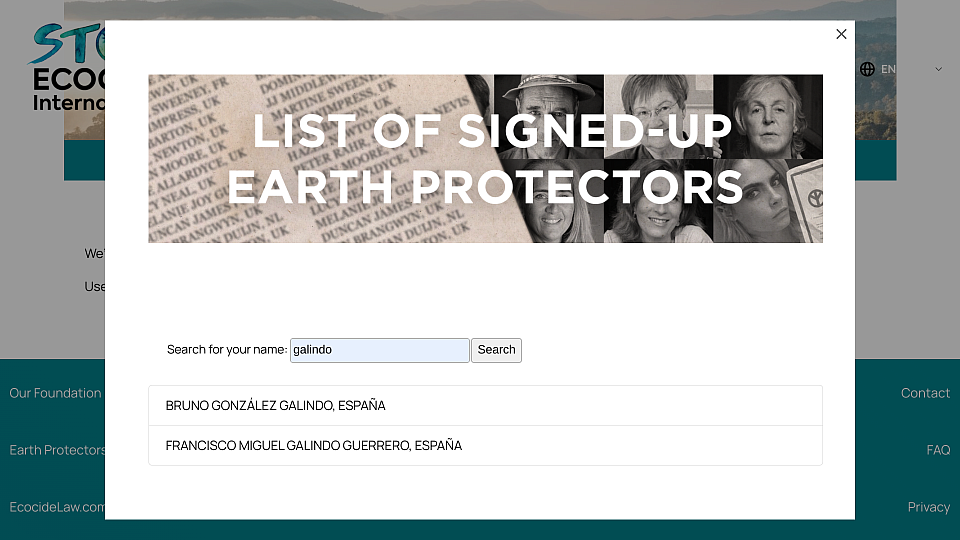
Task: Select Francisco Miguel Galindo Guerrero result
Action: [486, 446]
